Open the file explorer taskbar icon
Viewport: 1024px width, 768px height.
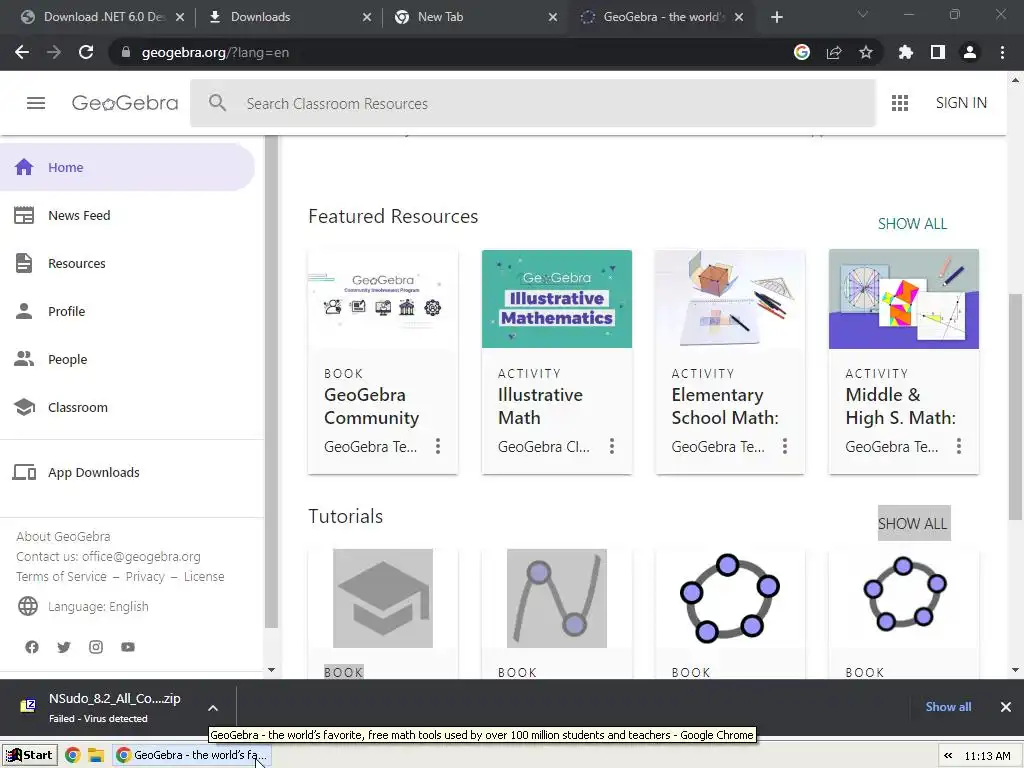point(96,756)
